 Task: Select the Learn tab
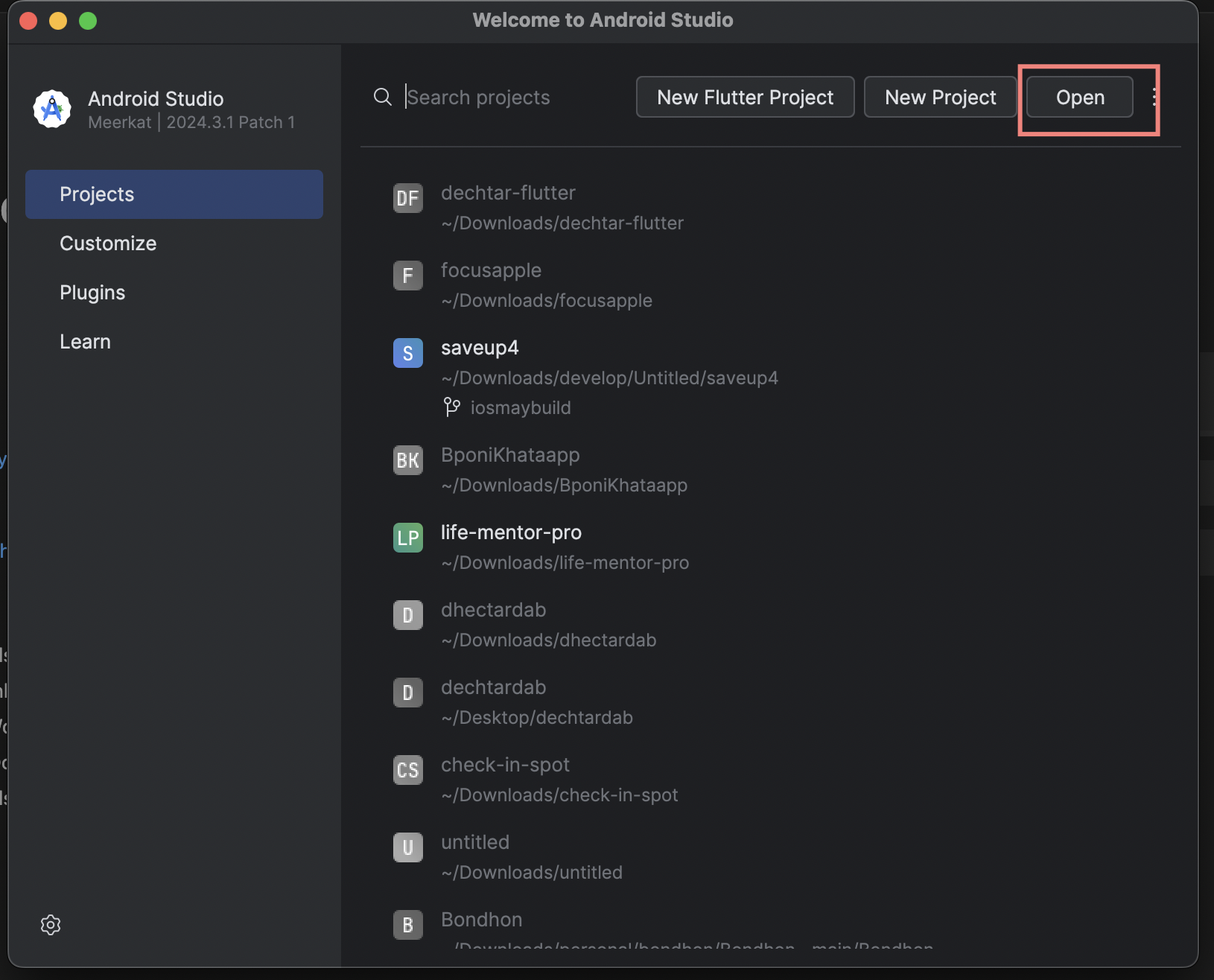[x=85, y=341]
